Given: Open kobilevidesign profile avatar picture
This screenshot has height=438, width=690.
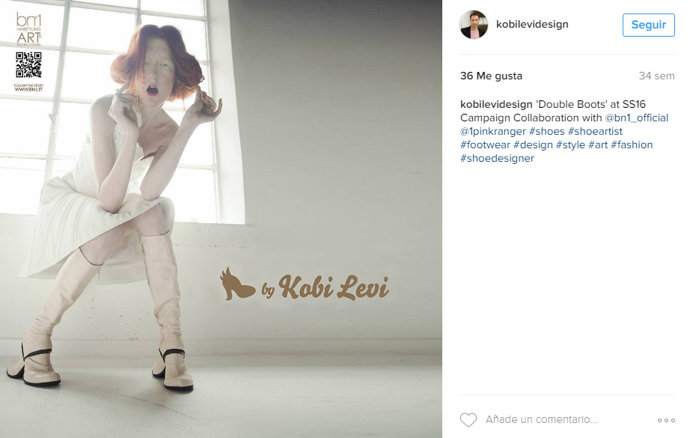Looking at the screenshot, I should (x=473, y=25).
